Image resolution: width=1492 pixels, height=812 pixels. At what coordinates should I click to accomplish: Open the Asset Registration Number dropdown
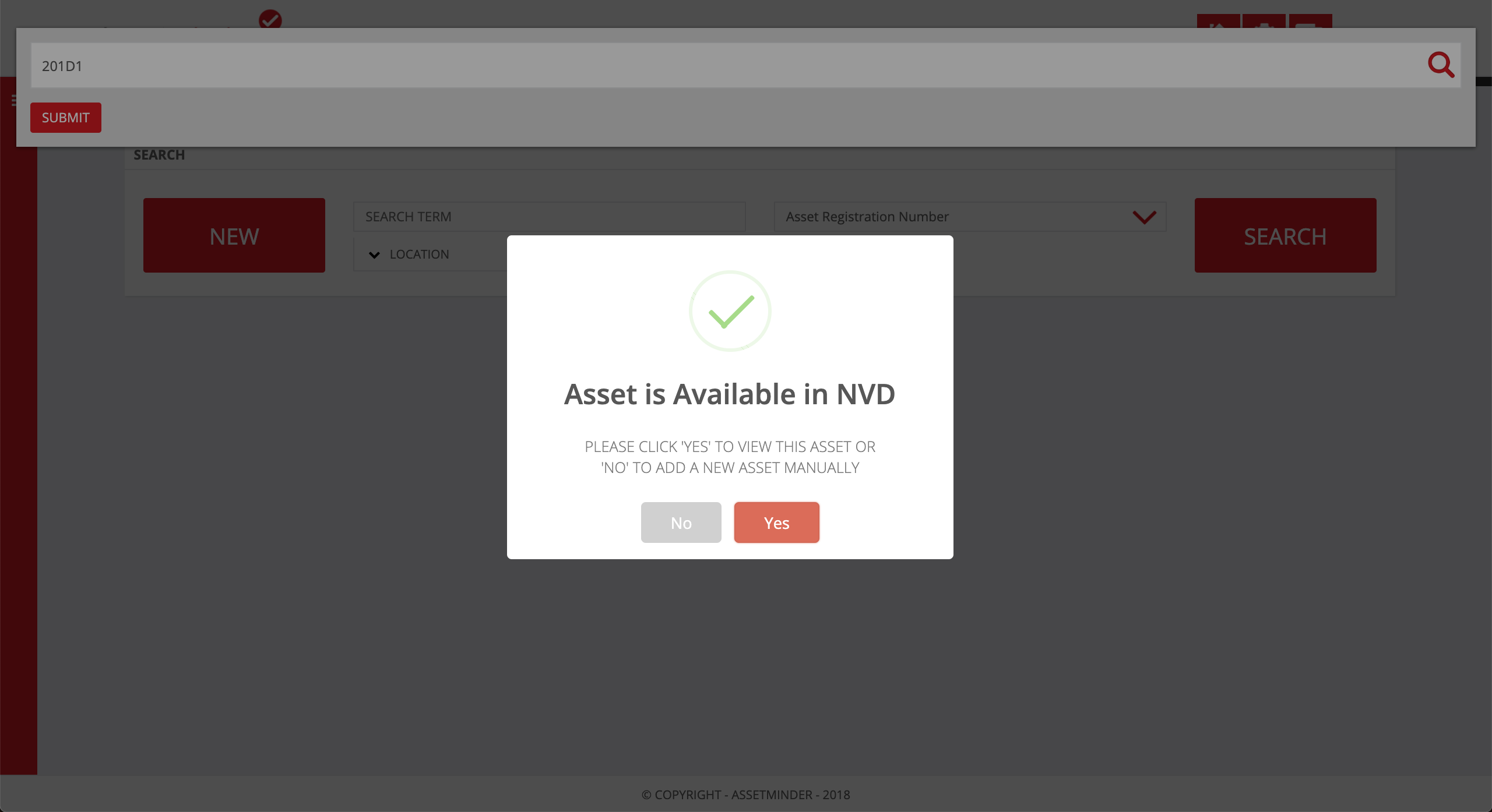(970, 217)
